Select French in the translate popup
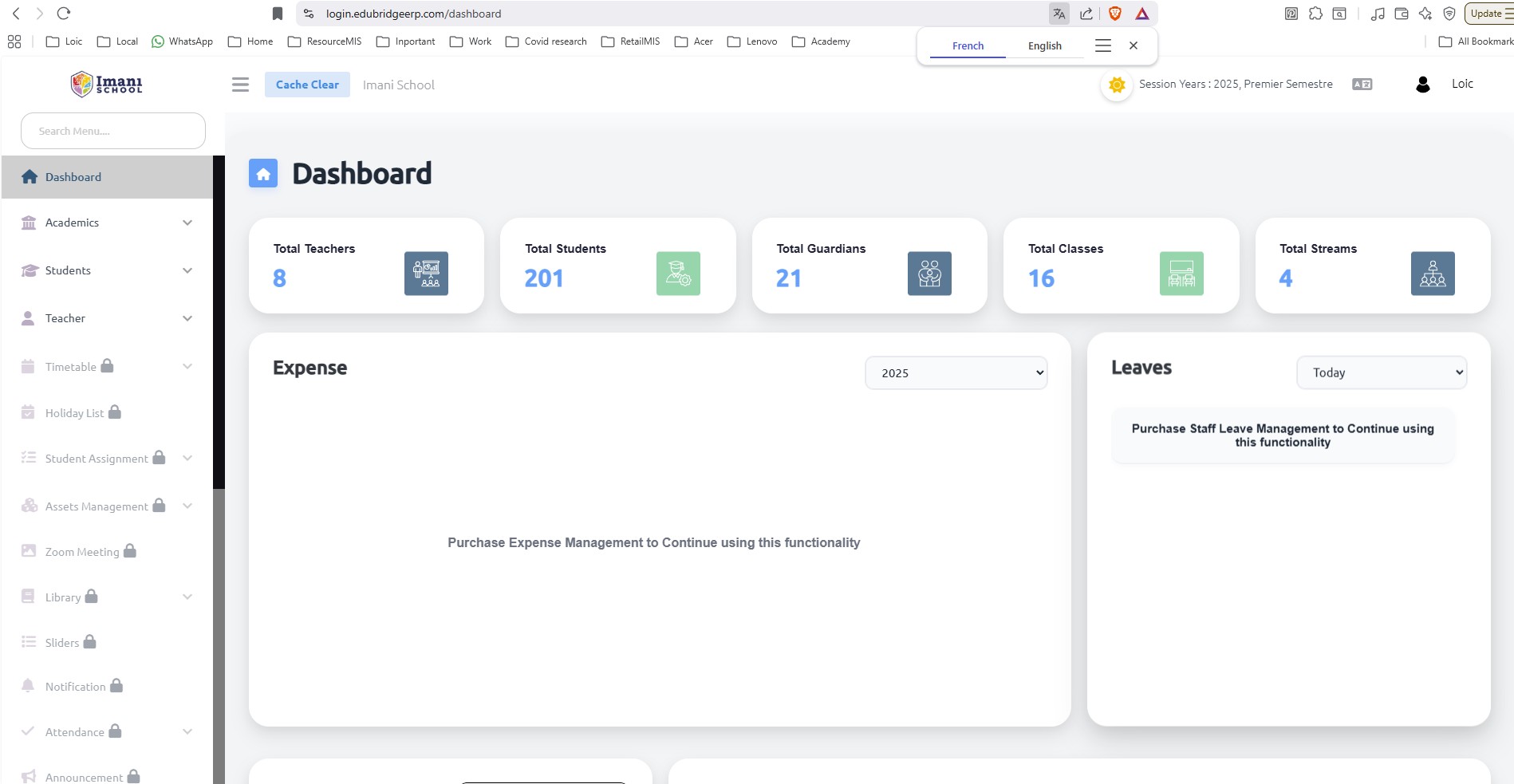Image resolution: width=1514 pixels, height=784 pixels. tap(968, 46)
